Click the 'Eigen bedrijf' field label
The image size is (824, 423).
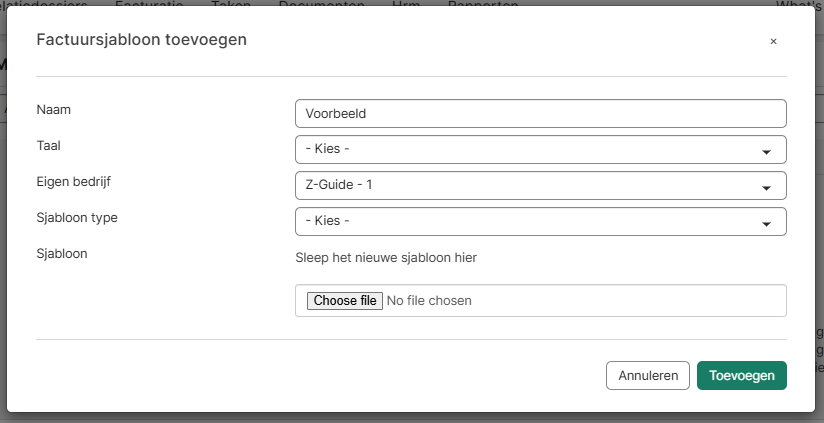(74, 182)
